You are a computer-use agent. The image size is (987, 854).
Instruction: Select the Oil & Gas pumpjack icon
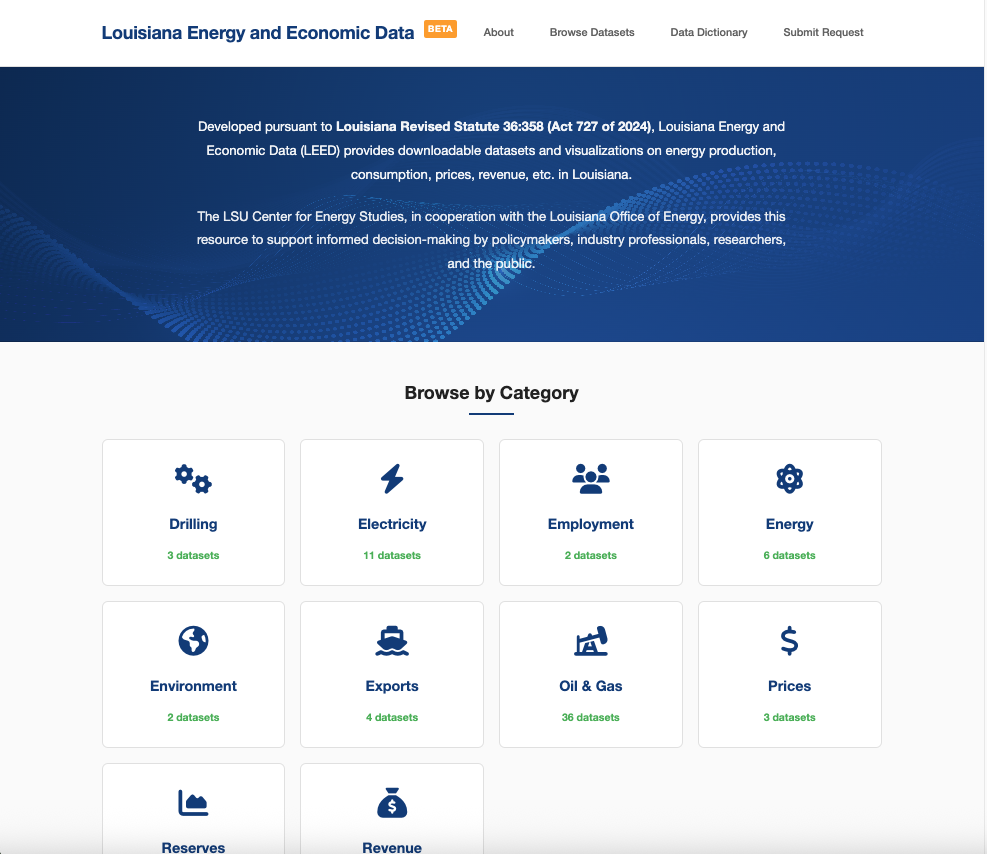(x=590, y=641)
